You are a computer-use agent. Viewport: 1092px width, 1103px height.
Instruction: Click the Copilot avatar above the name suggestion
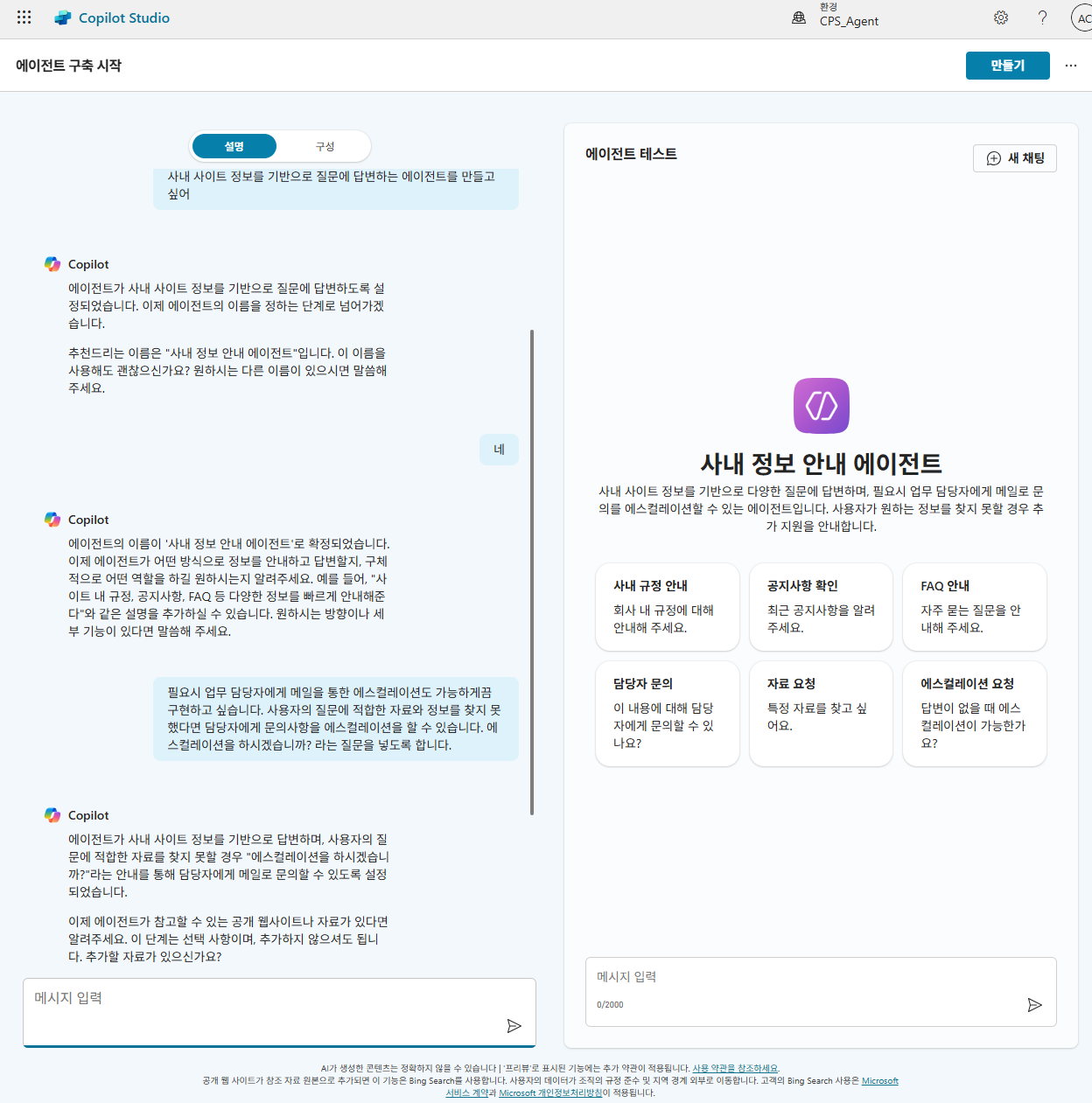pos(52,264)
